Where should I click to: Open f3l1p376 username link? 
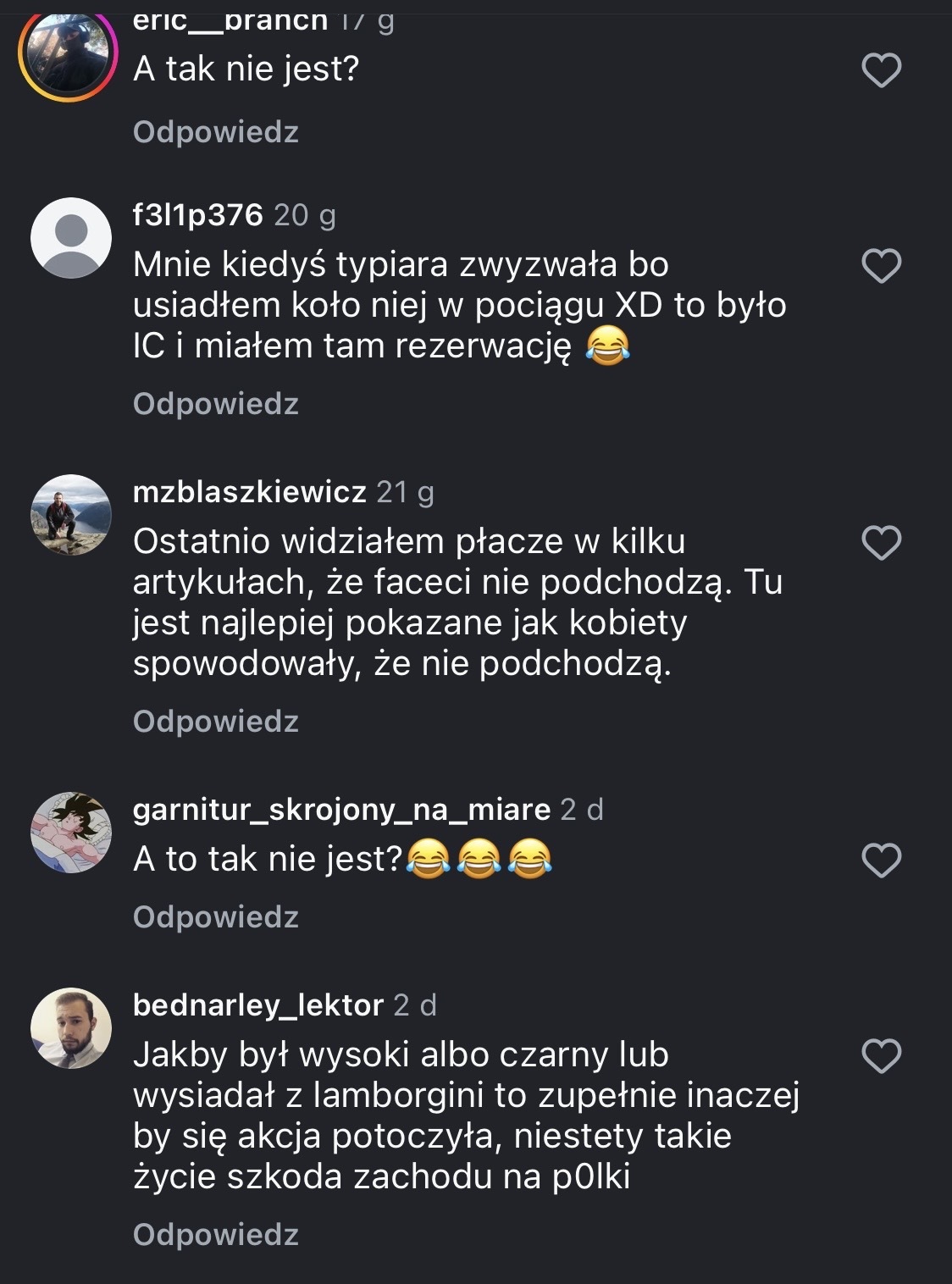click(x=198, y=215)
